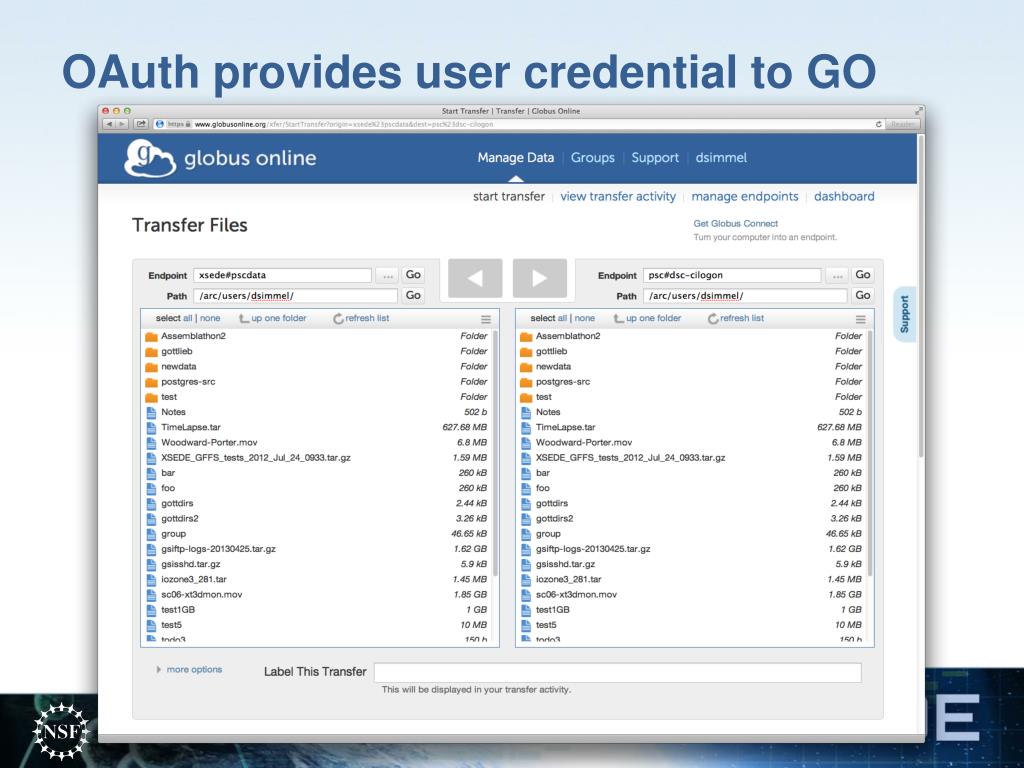Viewport: 1024px width, 768px height.
Task: Click the transfer-right arrow button
Action: pos(539,278)
